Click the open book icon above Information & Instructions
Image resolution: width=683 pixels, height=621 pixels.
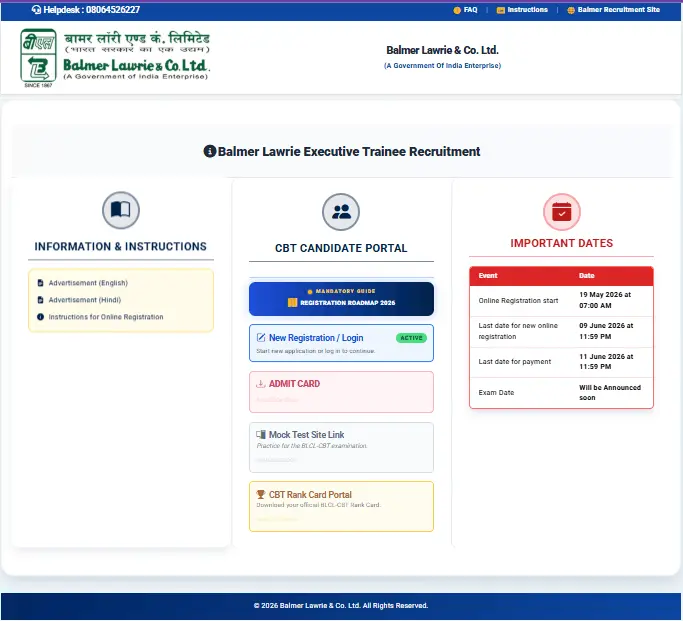coord(121,210)
